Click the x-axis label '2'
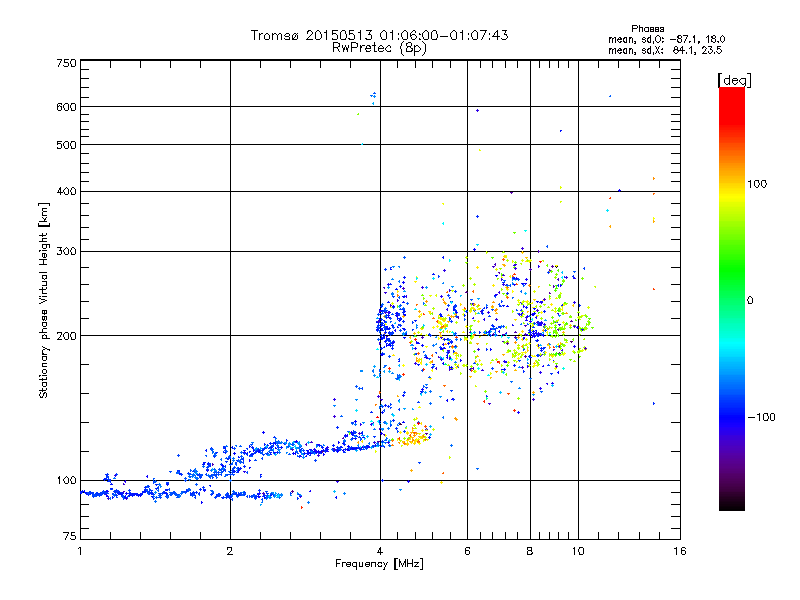This screenshot has height=600, width=800. [230, 551]
